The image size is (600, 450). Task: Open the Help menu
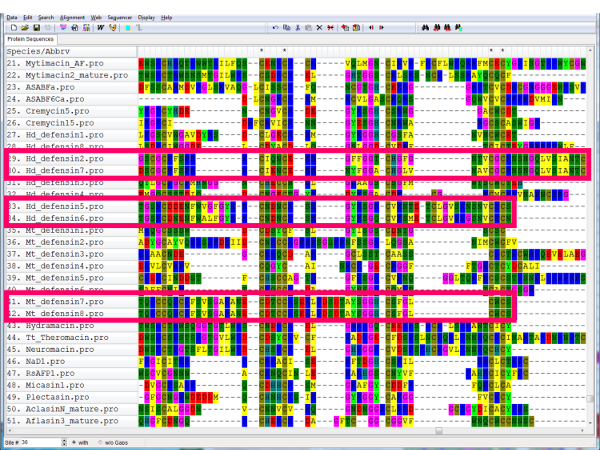coord(166,17)
